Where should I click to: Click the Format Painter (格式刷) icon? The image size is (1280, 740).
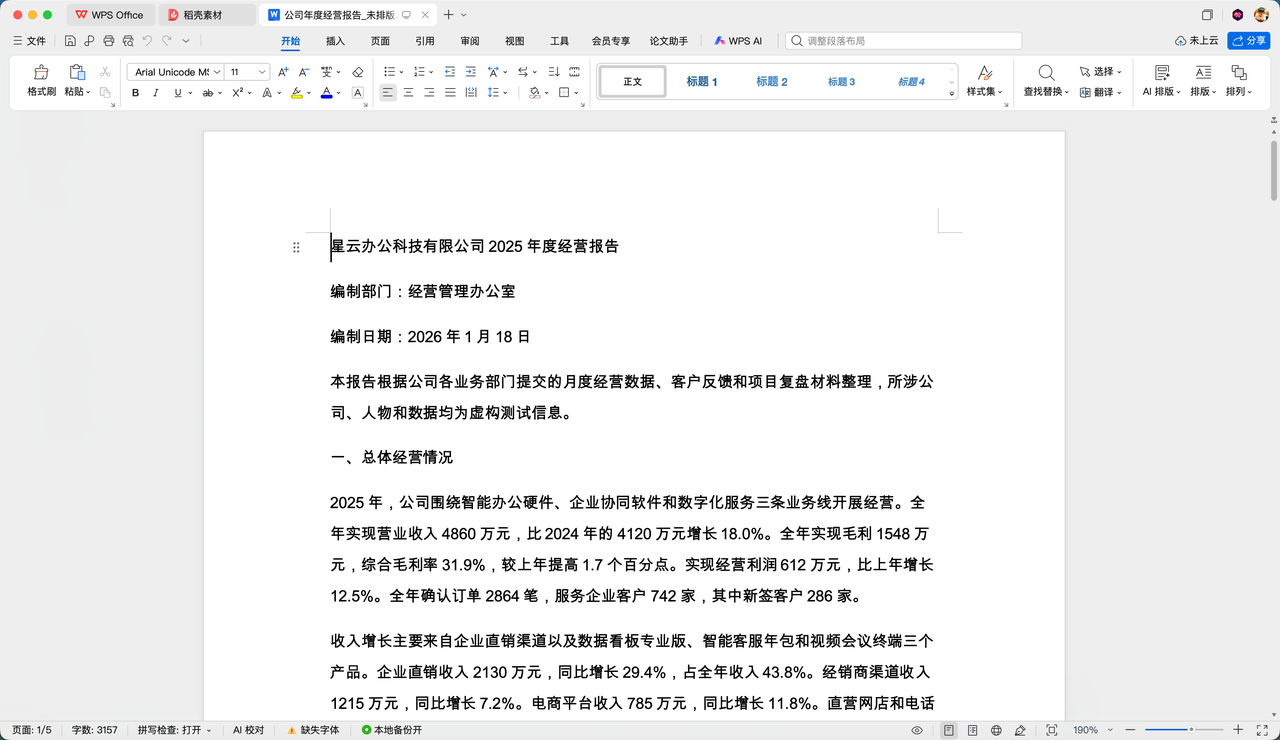pyautogui.click(x=41, y=73)
